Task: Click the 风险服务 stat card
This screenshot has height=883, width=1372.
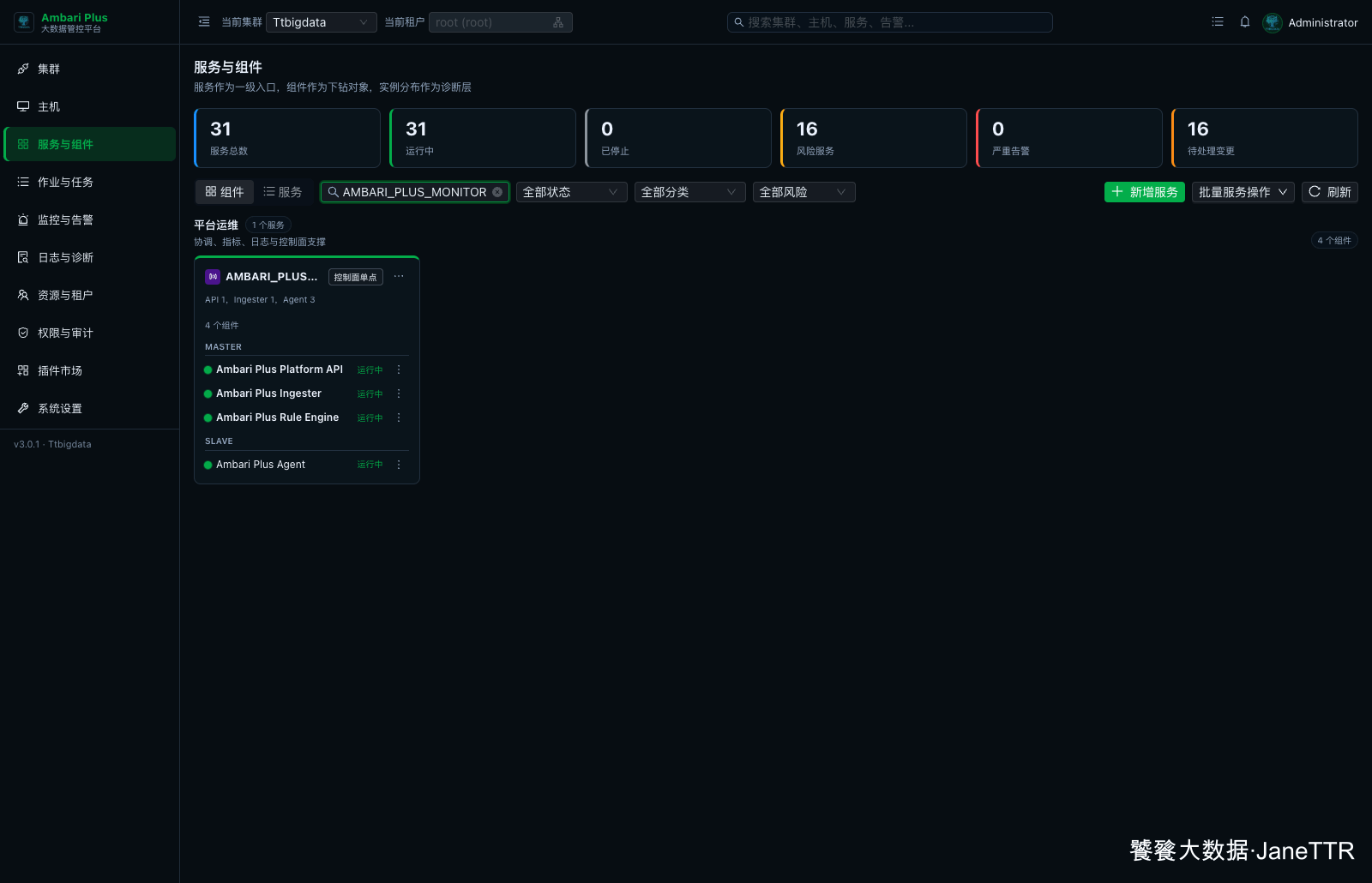Action: [x=874, y=138]
